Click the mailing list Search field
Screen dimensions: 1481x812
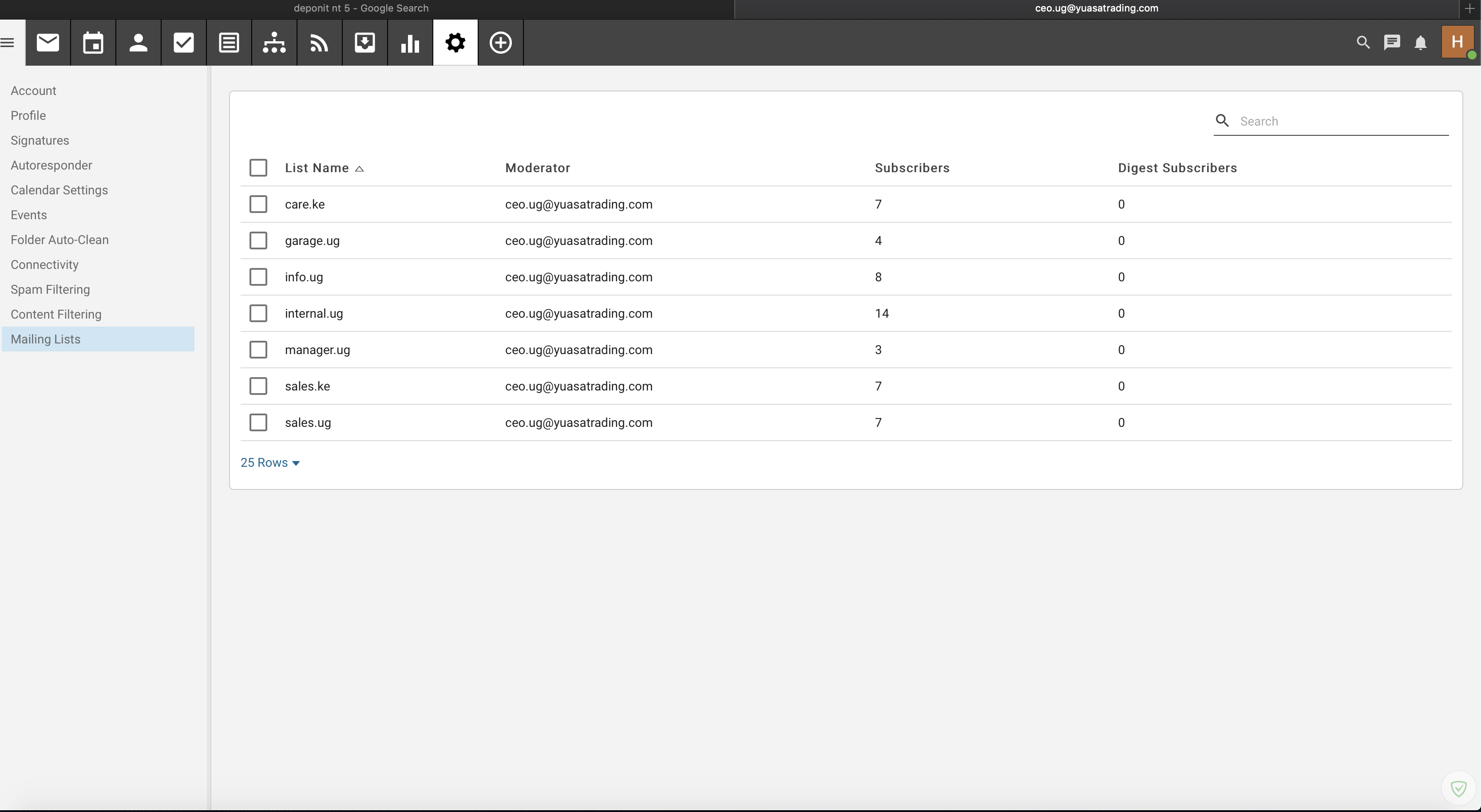tap(1339, 121)
